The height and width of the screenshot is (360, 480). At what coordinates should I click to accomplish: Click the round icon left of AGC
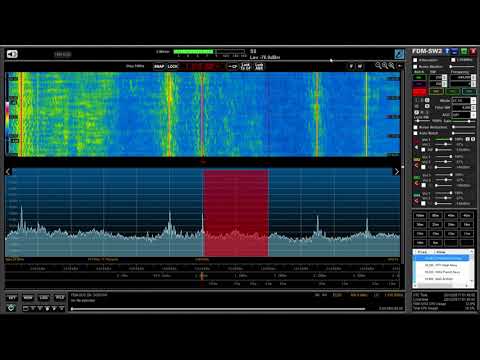(x=416, y=113)
